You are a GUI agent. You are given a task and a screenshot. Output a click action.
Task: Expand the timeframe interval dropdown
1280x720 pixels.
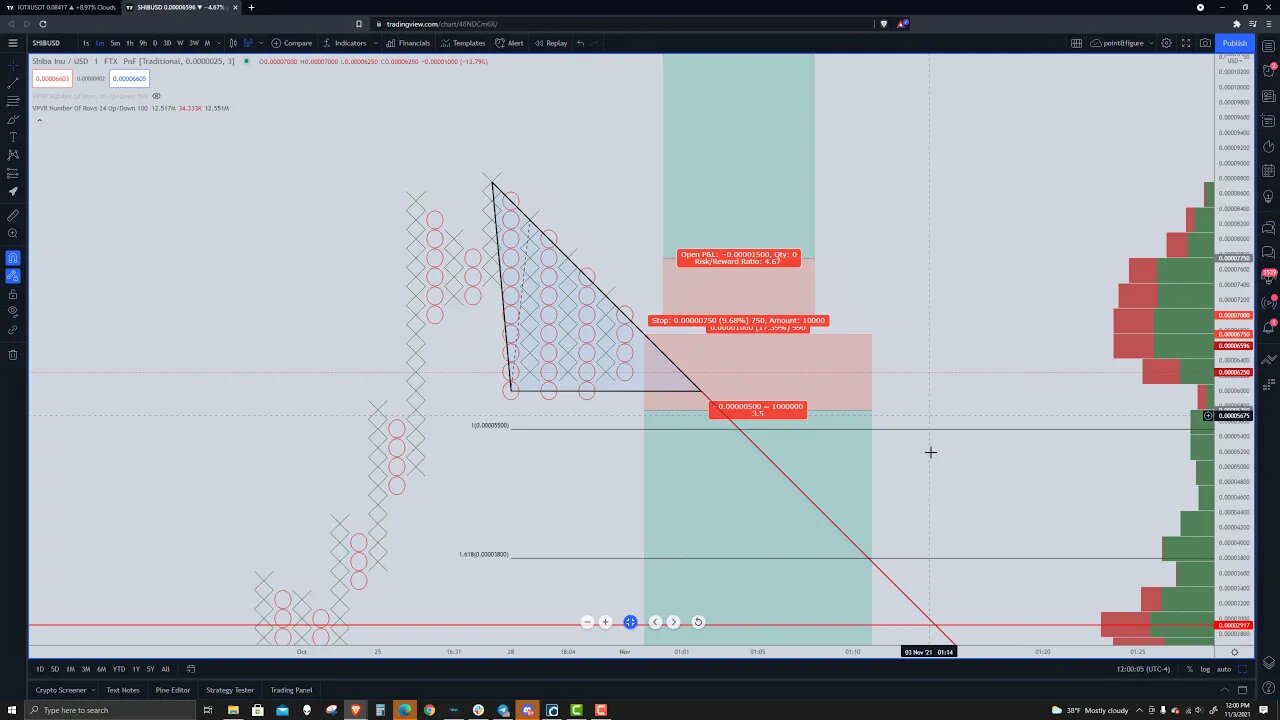pos(220,43)
